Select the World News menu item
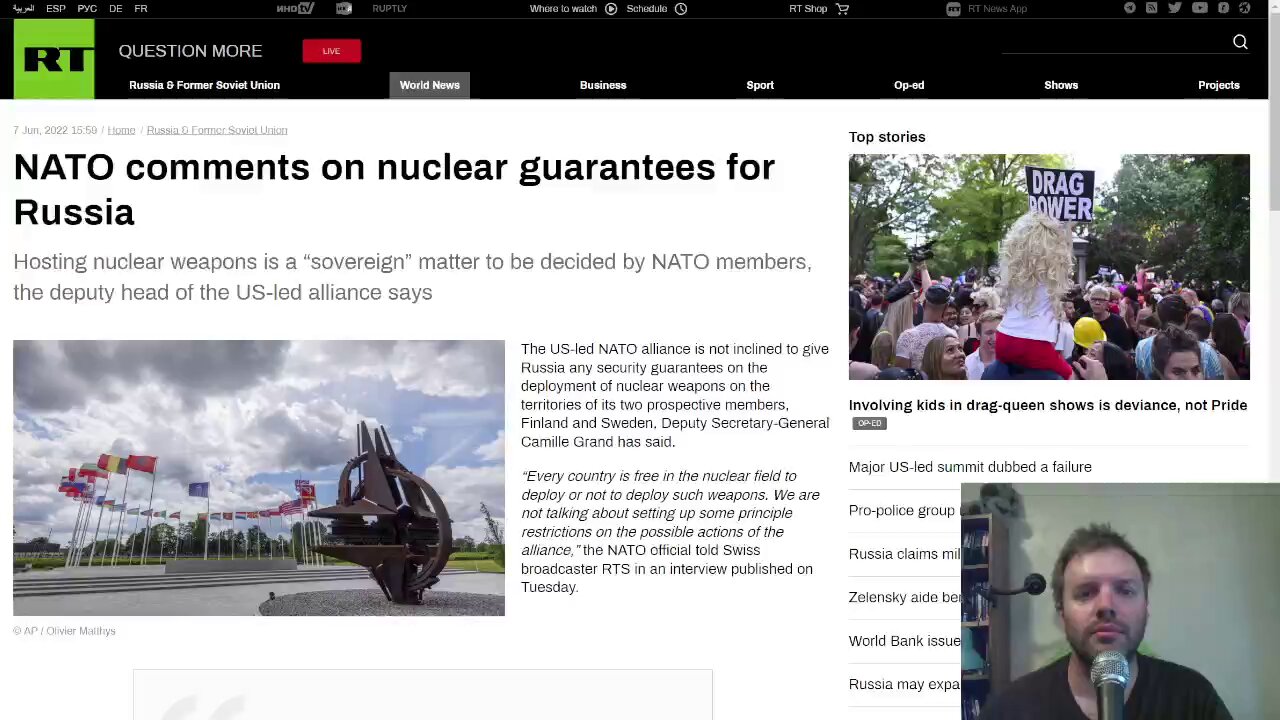The width and height of the screenshot is (1280, 720). (x=430, y=85)
